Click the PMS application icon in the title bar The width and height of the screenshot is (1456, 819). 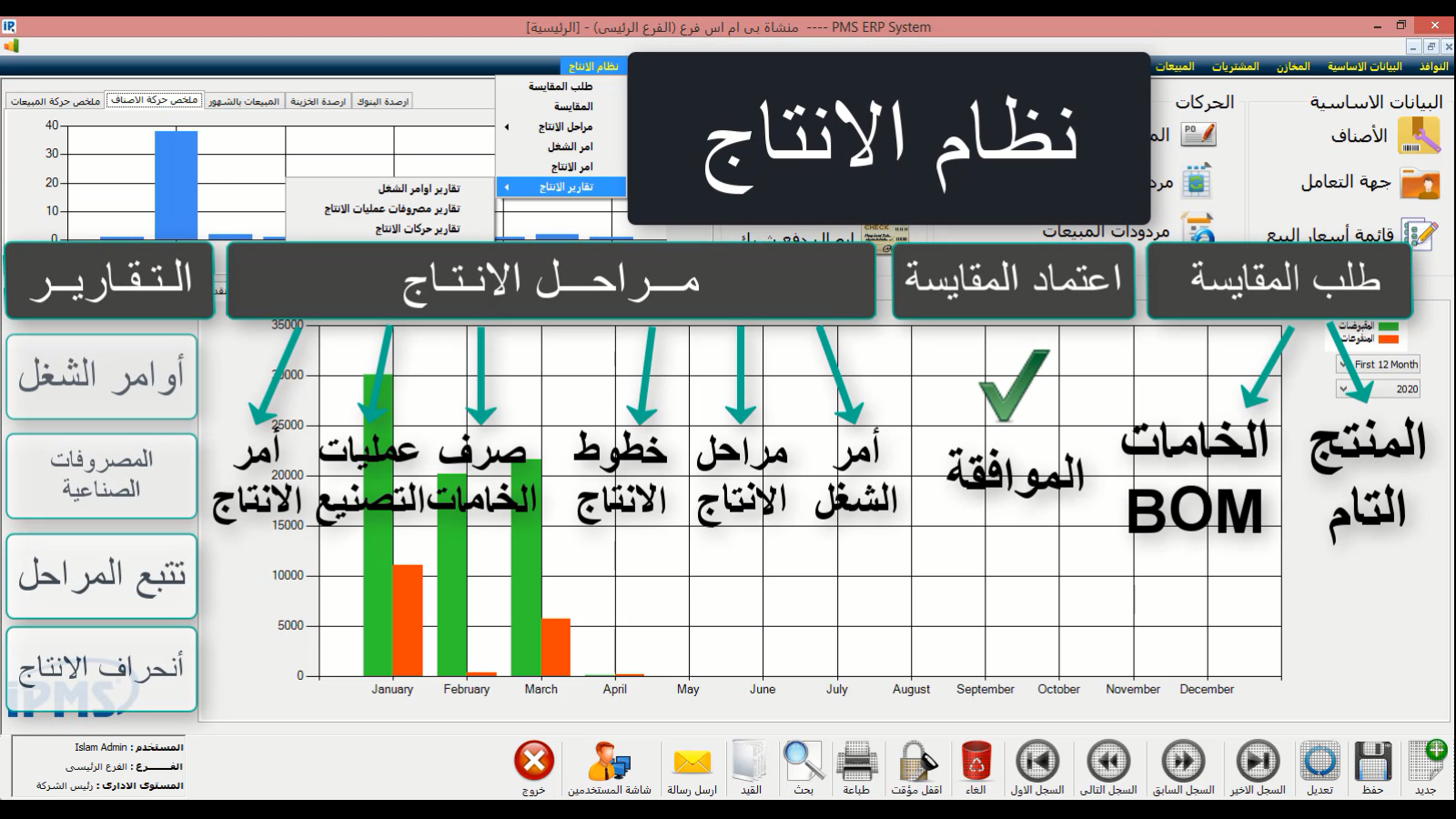tap(9, 26)
